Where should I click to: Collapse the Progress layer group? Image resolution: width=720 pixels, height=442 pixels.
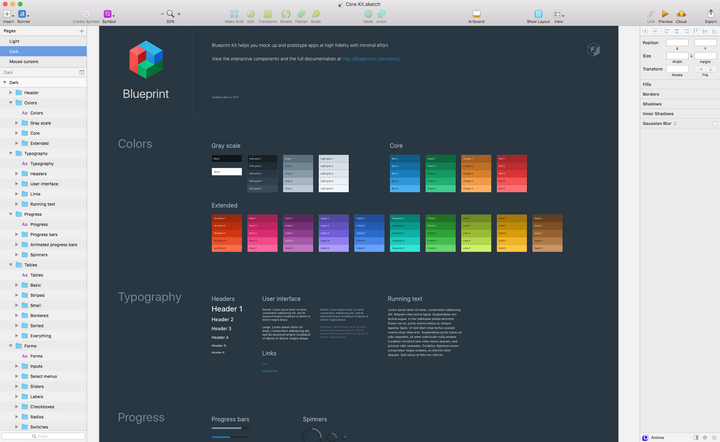11,214
